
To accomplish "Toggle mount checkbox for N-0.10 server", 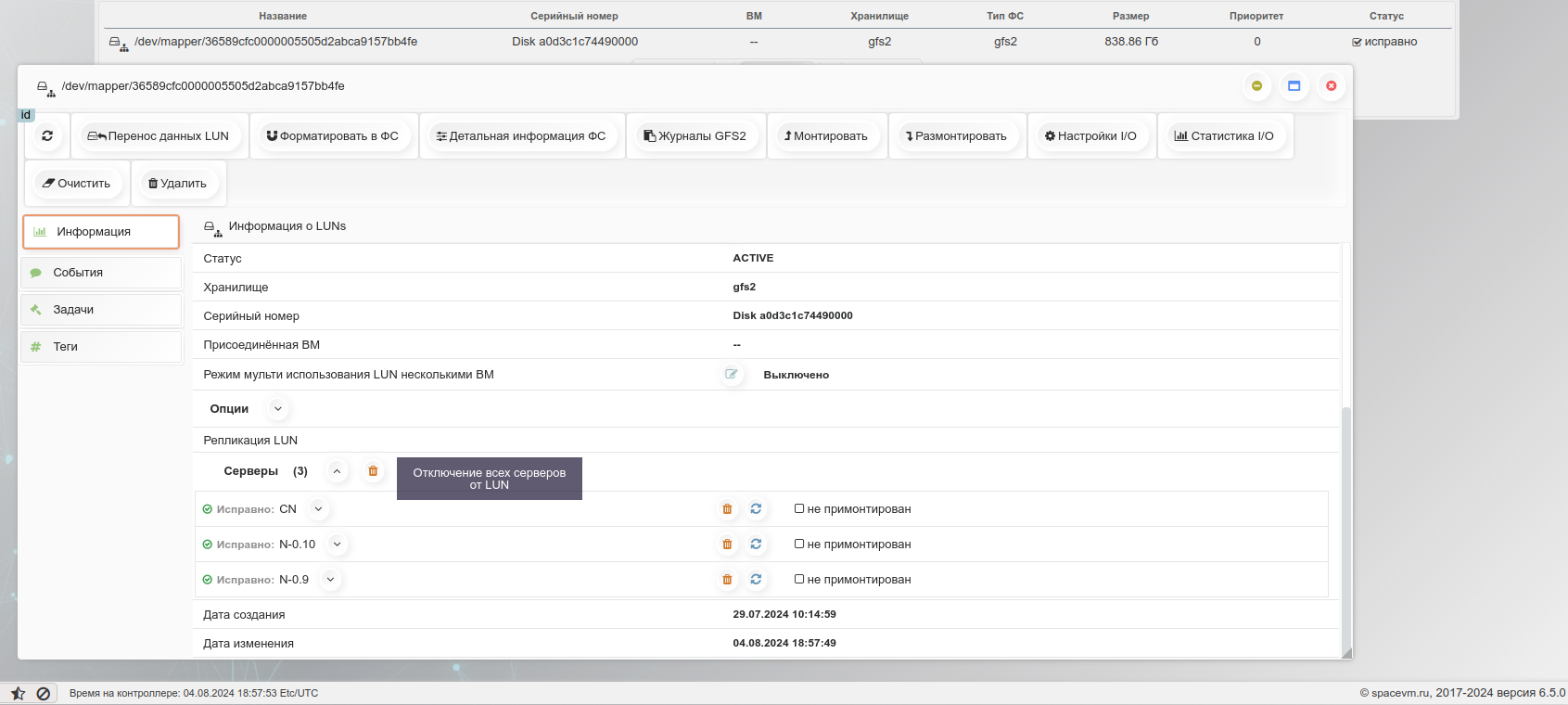I will tap(799, 544).
